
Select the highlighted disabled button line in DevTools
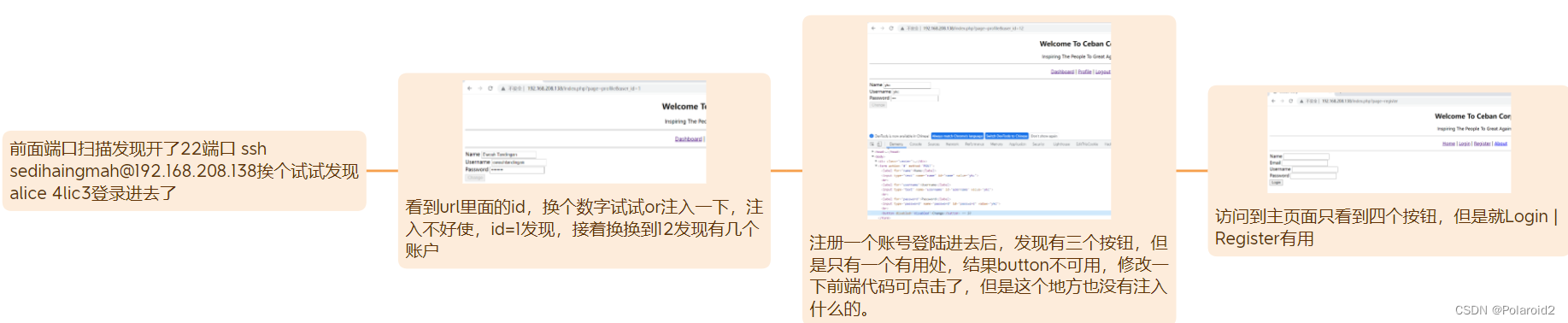[989, 213]
